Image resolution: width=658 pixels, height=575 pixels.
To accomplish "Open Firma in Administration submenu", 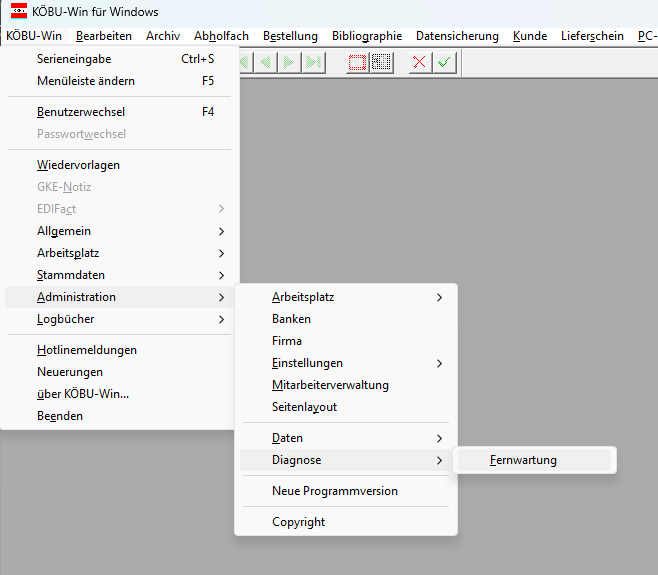I will pyautogui.click(x=346, y=341).
